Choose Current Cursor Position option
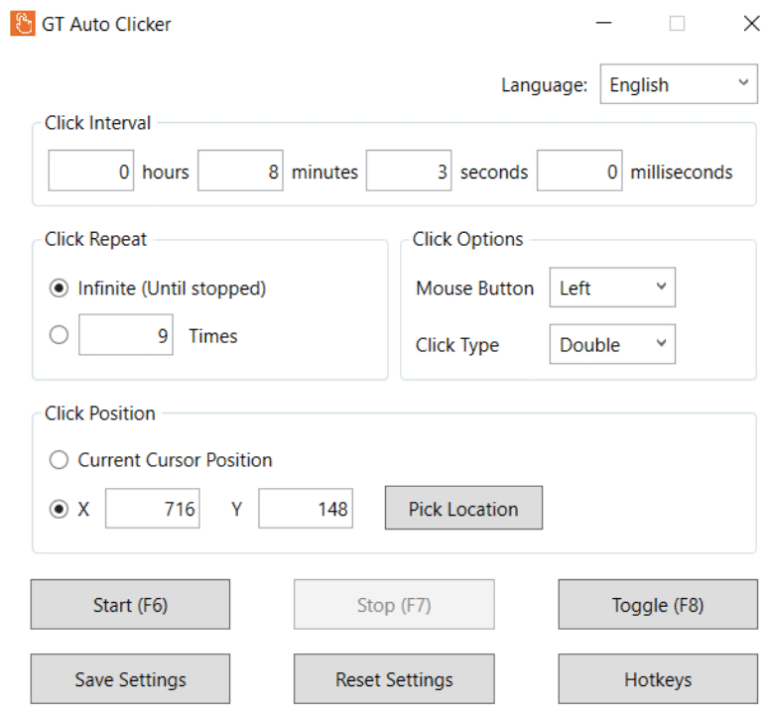The image size is (768, 715). coord(59,460)
